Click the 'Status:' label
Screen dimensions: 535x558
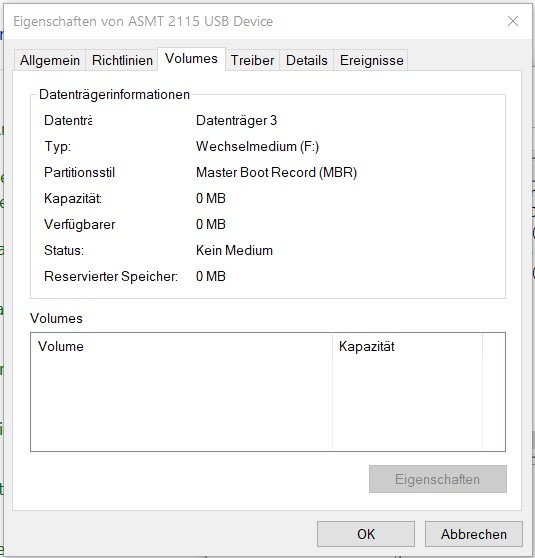click(64, 251)
